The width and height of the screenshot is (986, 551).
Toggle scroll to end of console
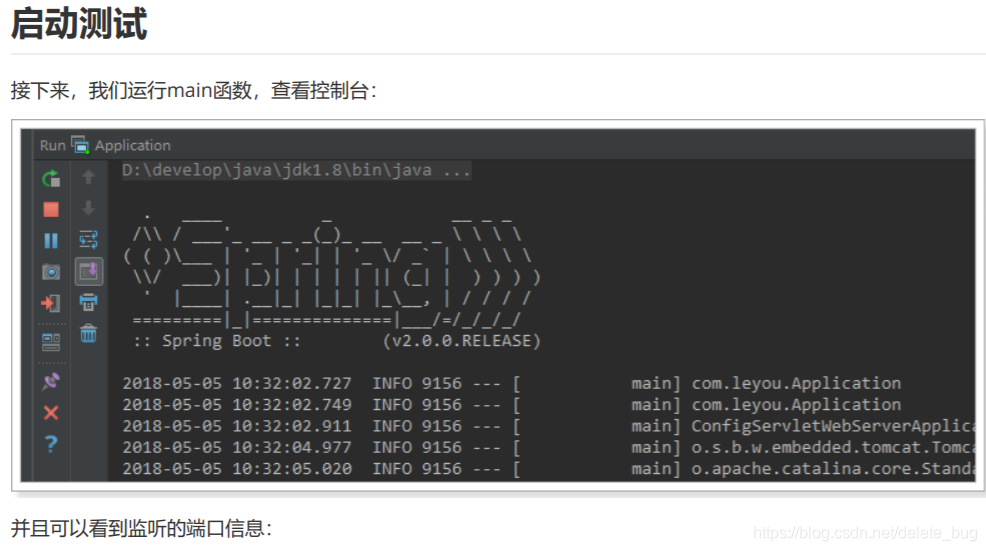coord(89,271)
